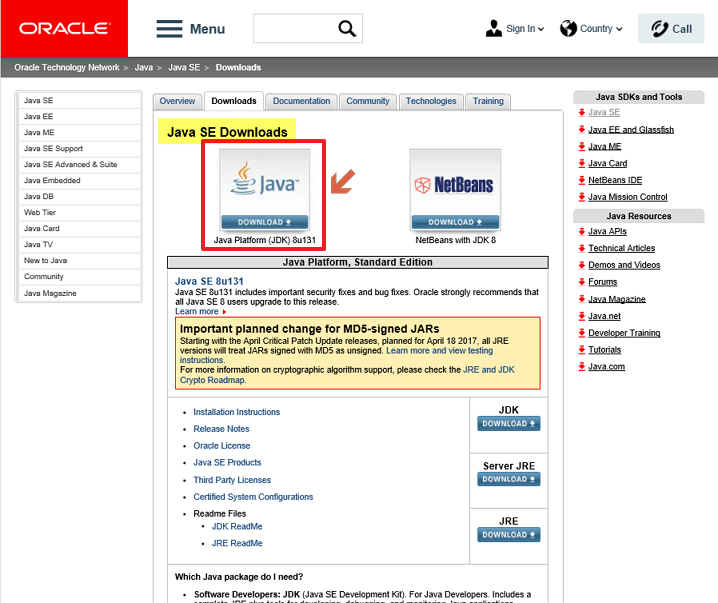The width and height of the screenshot is (718, 603).
Task: Select Java TV in left sidebar
Action: (79, 245)
